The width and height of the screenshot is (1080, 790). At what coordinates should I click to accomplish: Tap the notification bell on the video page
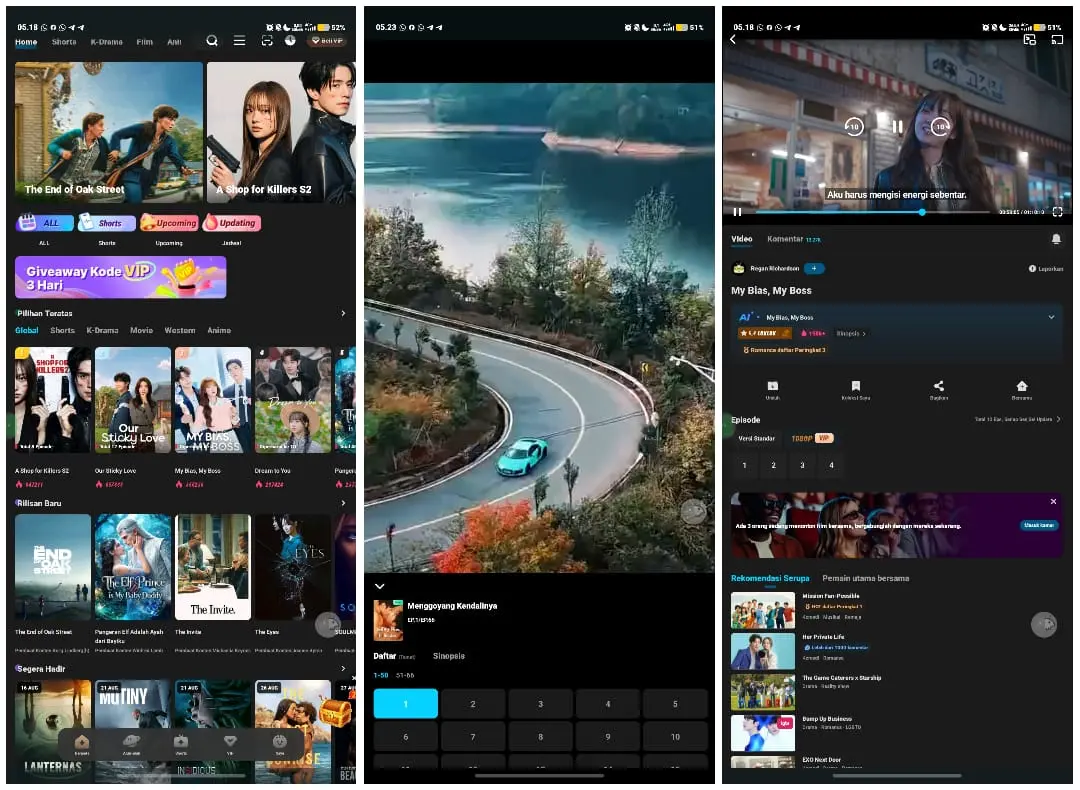click(x=1056, y=239)
